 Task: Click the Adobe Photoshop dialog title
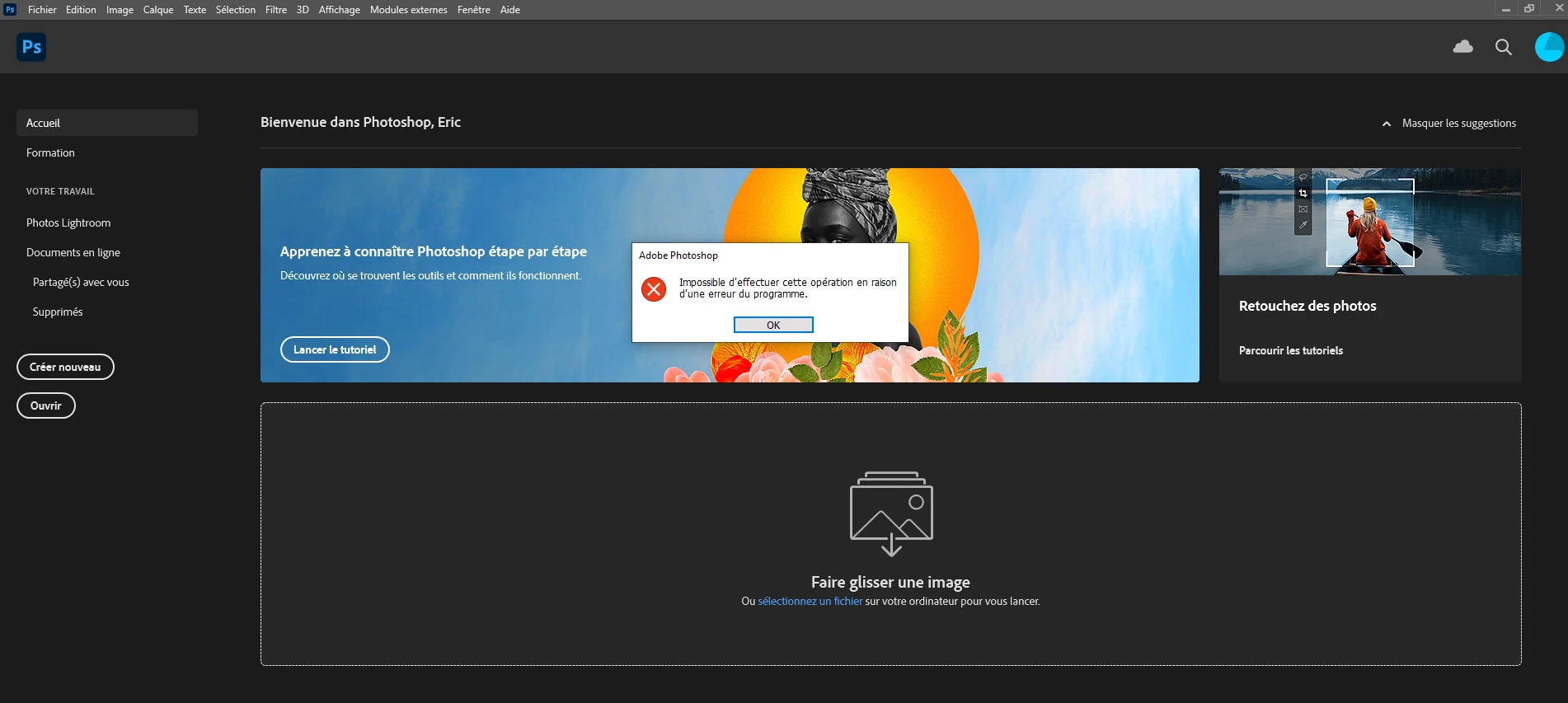tap(678, 255)
